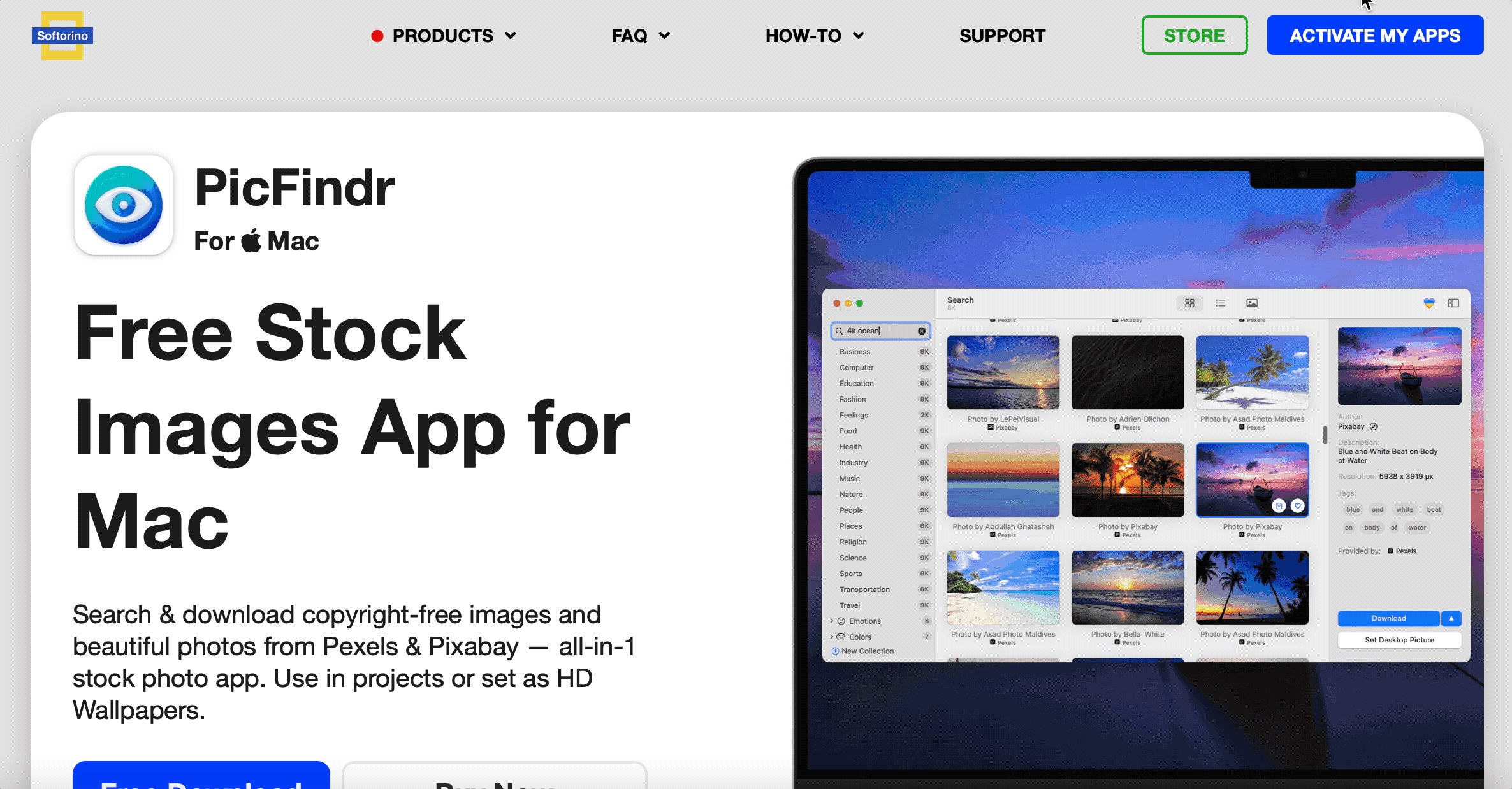Click the results scrollbar handle
This screenshot has height=789, width=1512.
[x=1325, y=435]
